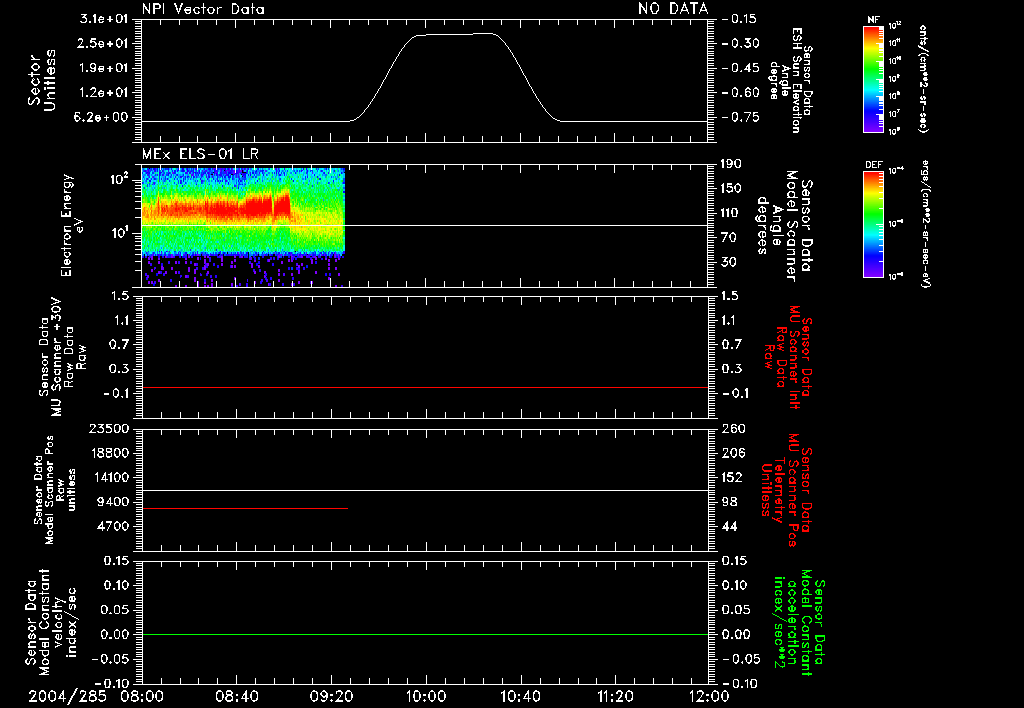The width and height of the screenshot is (1024, 708).
Task: Click the green line in velocity panel
Action: click(424, 634)
